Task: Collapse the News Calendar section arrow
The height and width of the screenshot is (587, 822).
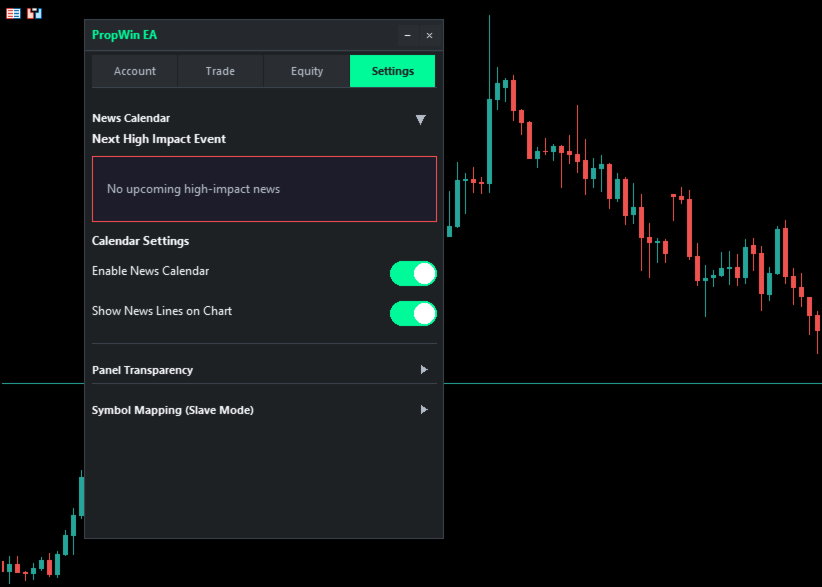Action: pyautogui.click(x=421, y=119)
